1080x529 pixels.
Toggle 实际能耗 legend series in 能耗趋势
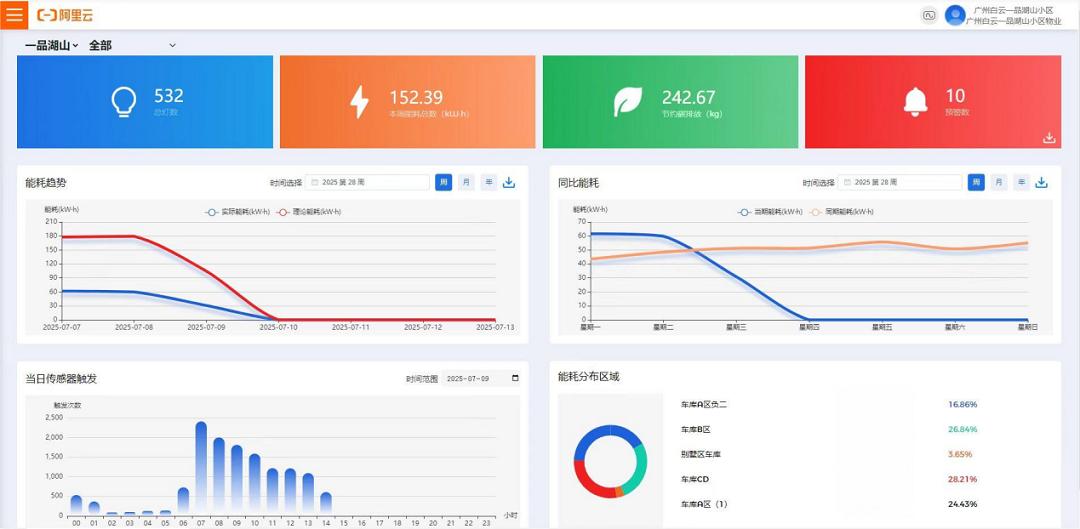pos(238,212)
